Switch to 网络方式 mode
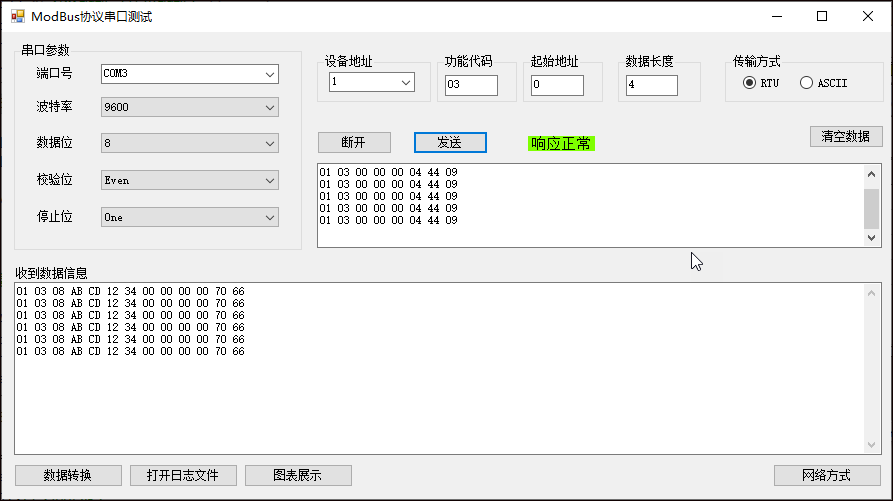 tap(827, 475)
